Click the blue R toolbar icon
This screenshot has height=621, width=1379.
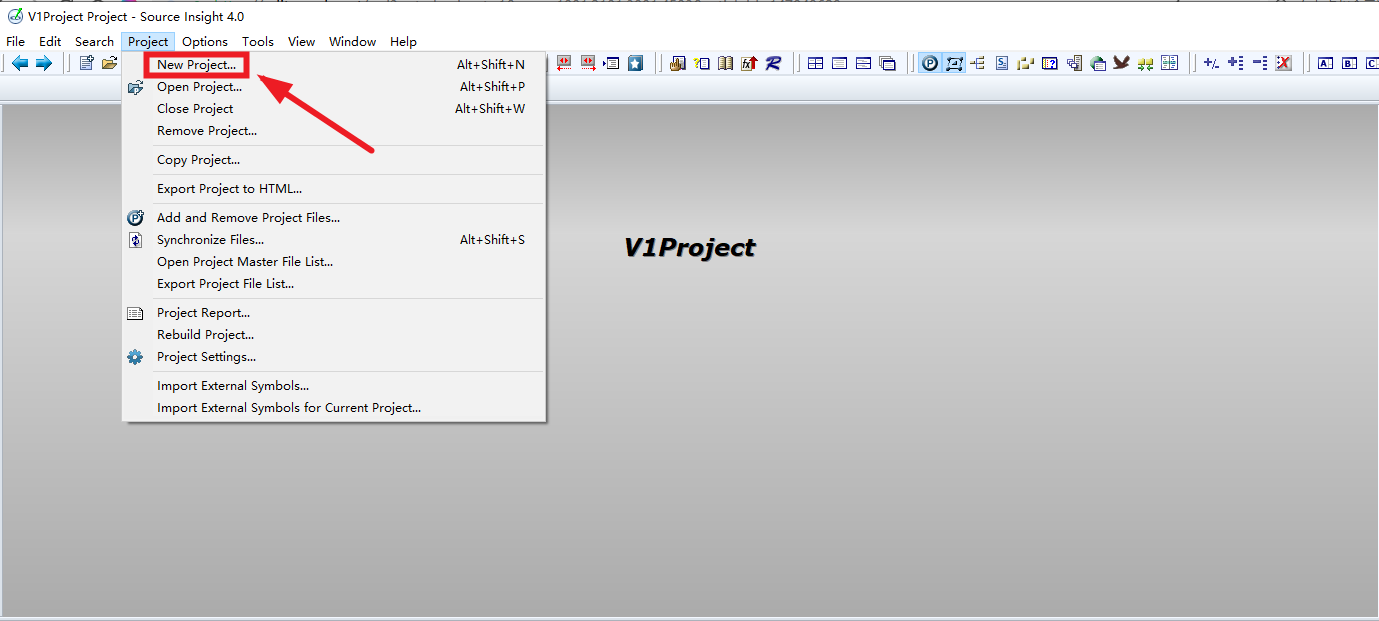[773, 63]
